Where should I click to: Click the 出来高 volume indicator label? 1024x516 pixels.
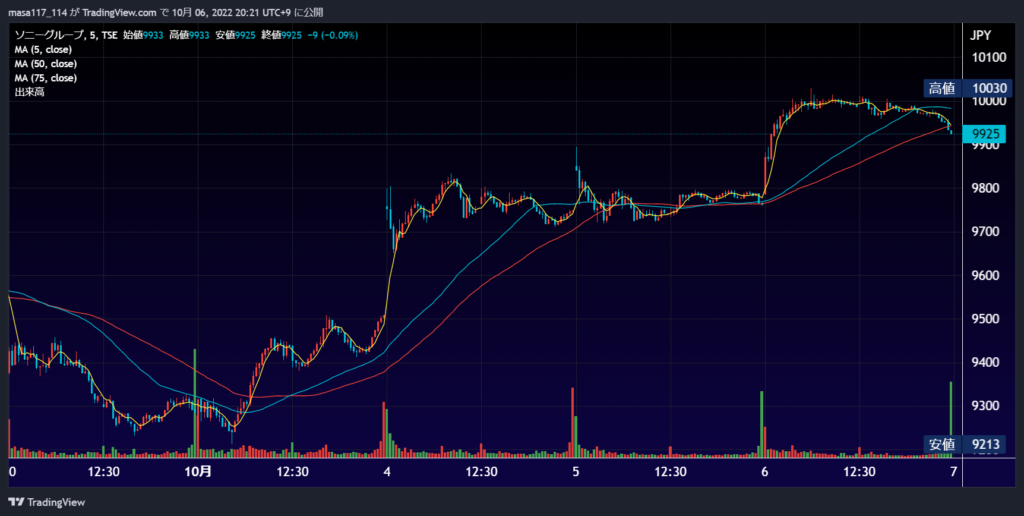click(x=29, y=92)
